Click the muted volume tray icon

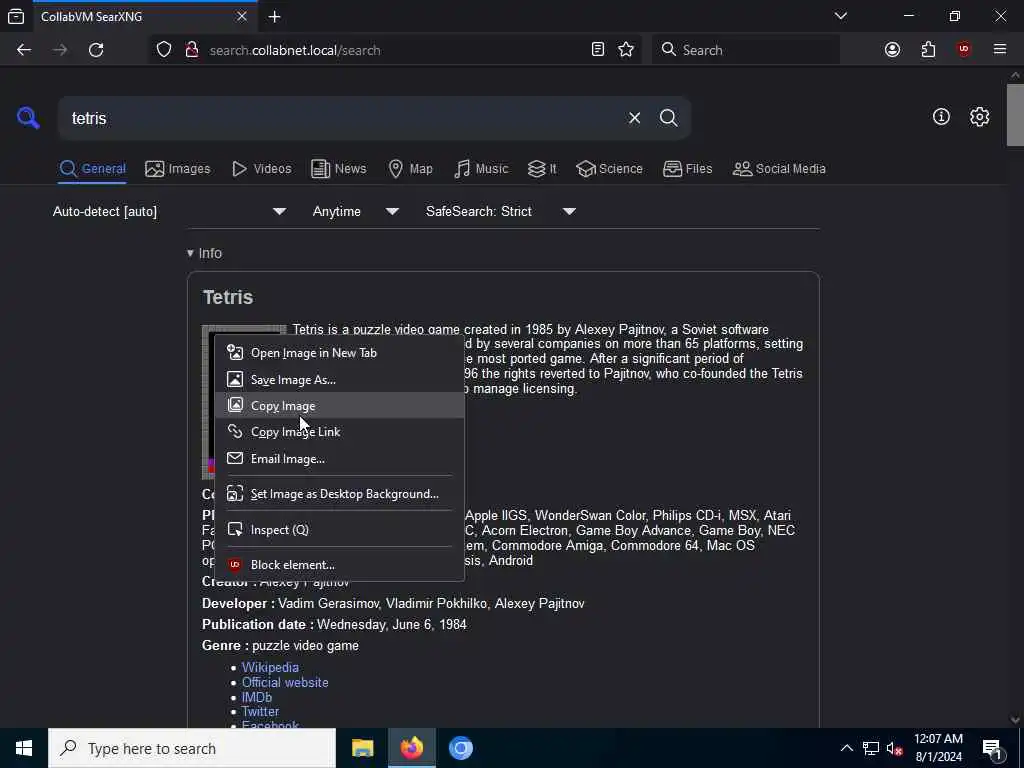pyautogui.click(x=894, y=749)
